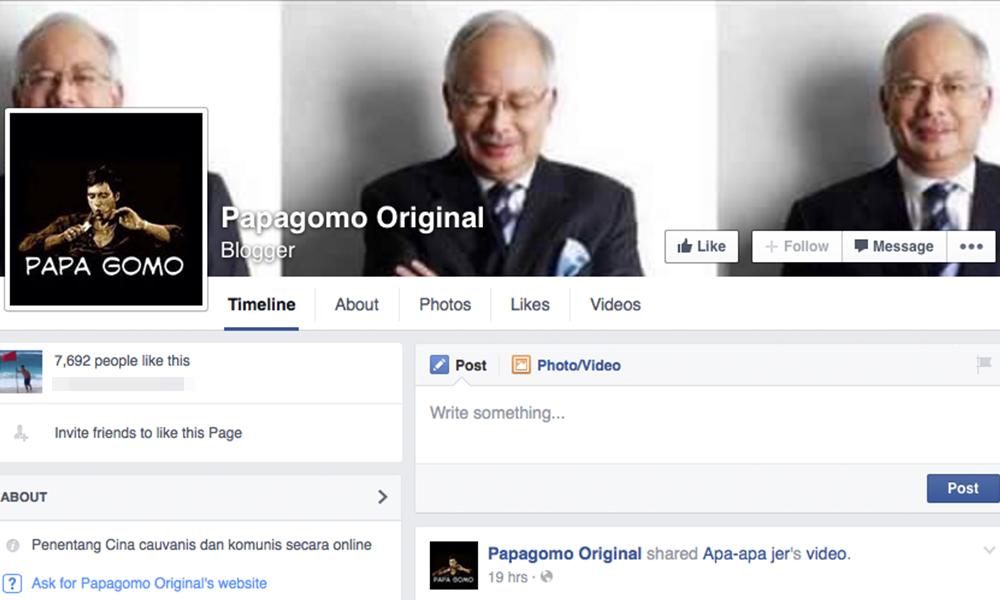Open 'Ask for Papagomo Original's website' link
Viewport: 1000px width, 600px height.
click(149, 583)
